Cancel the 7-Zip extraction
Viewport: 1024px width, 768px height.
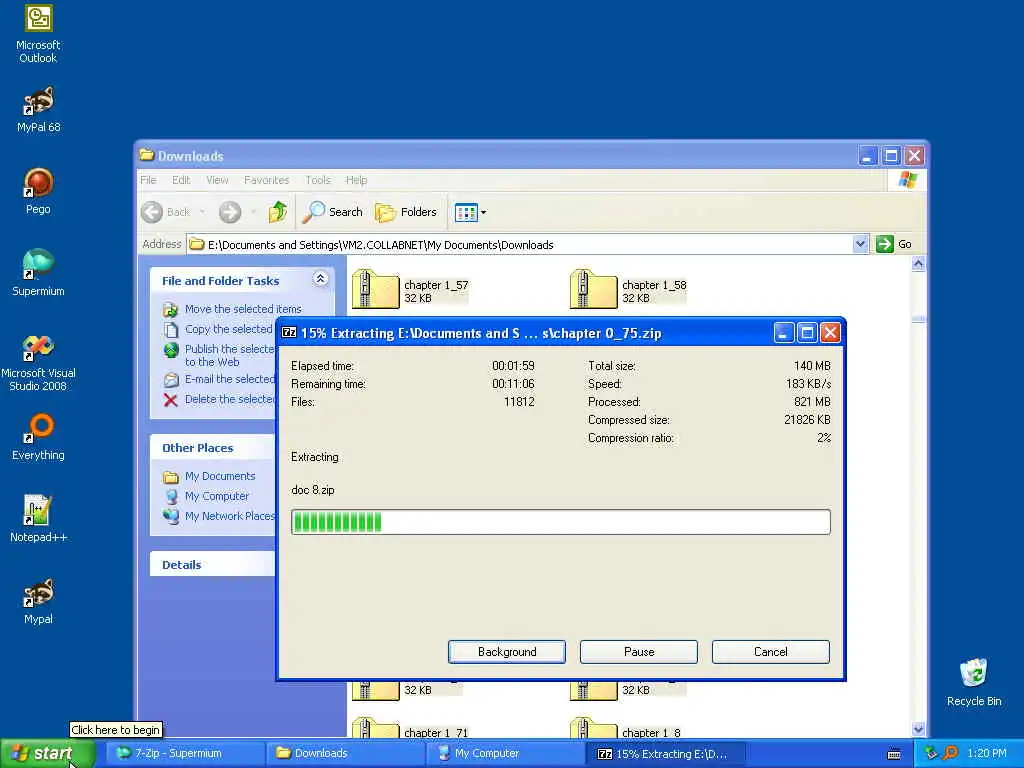tap(771, 652)
